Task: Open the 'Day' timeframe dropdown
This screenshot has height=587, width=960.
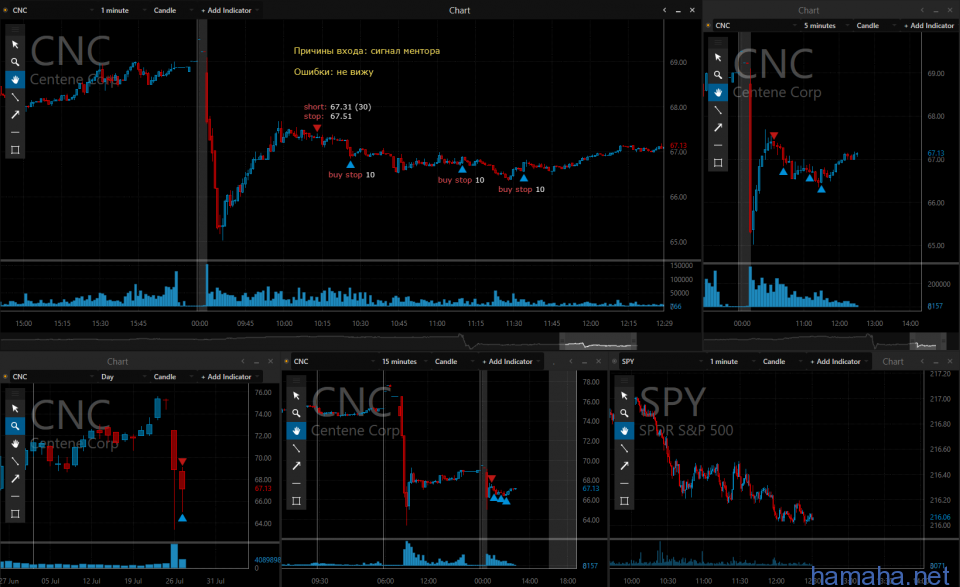Action: pos(121,377)
